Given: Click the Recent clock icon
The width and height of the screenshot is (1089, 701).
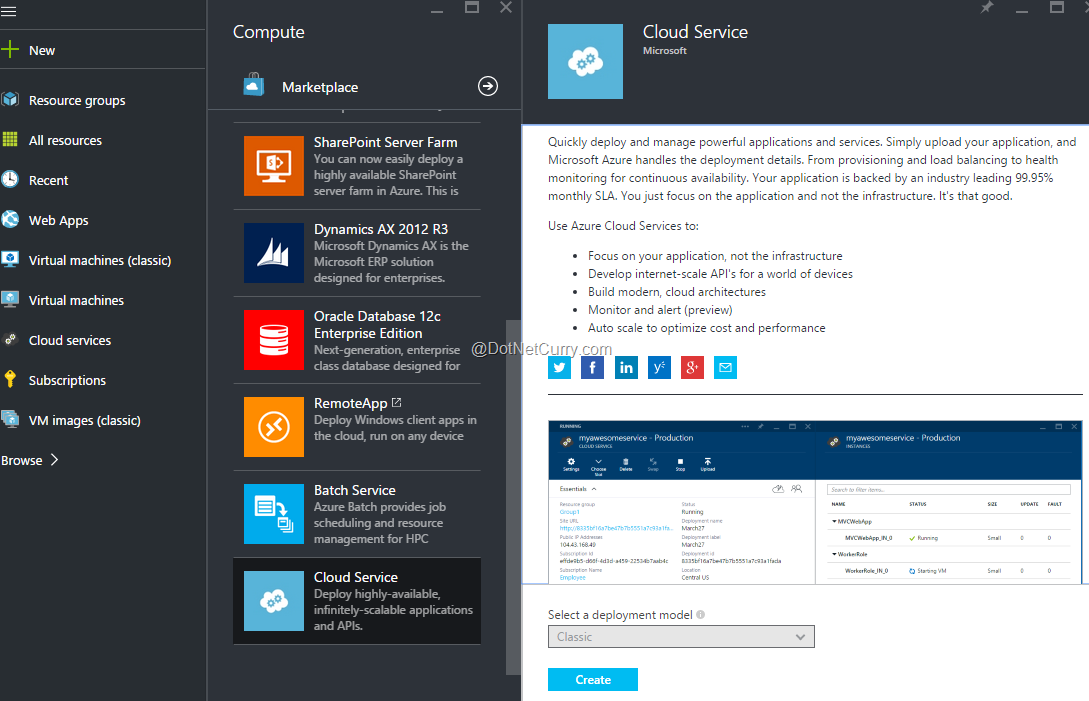Looking at the screenshot, I should [10, 179].
